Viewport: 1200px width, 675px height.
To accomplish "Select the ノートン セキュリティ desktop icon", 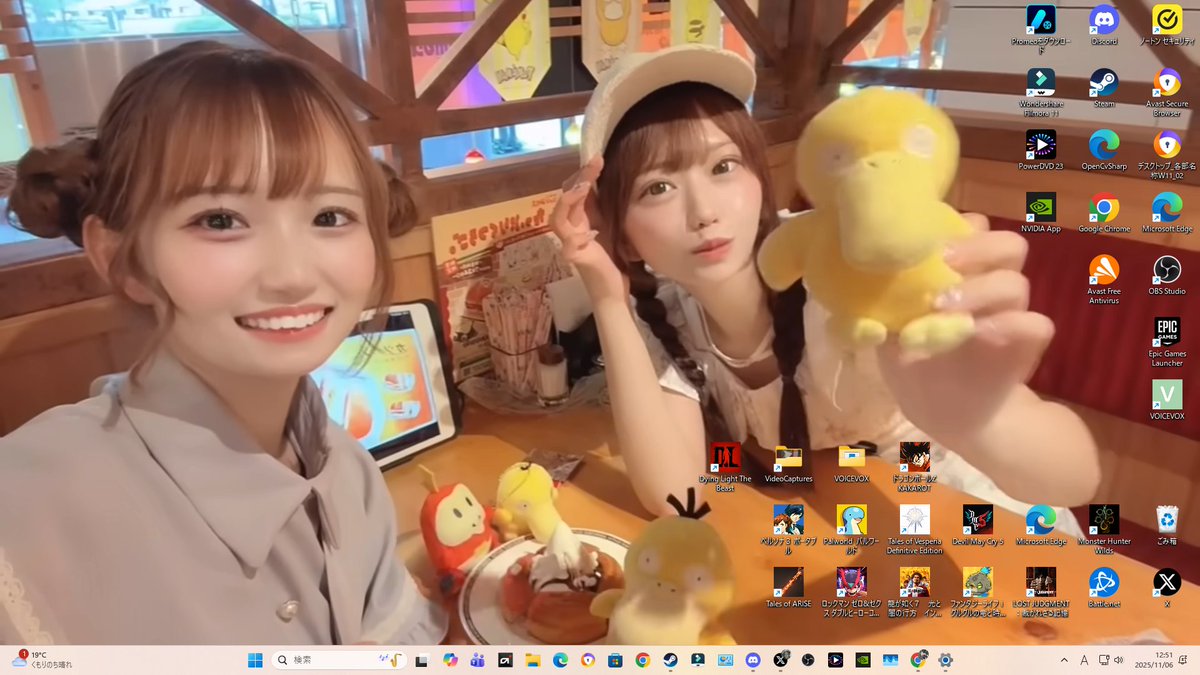I will click(1166, 25).
